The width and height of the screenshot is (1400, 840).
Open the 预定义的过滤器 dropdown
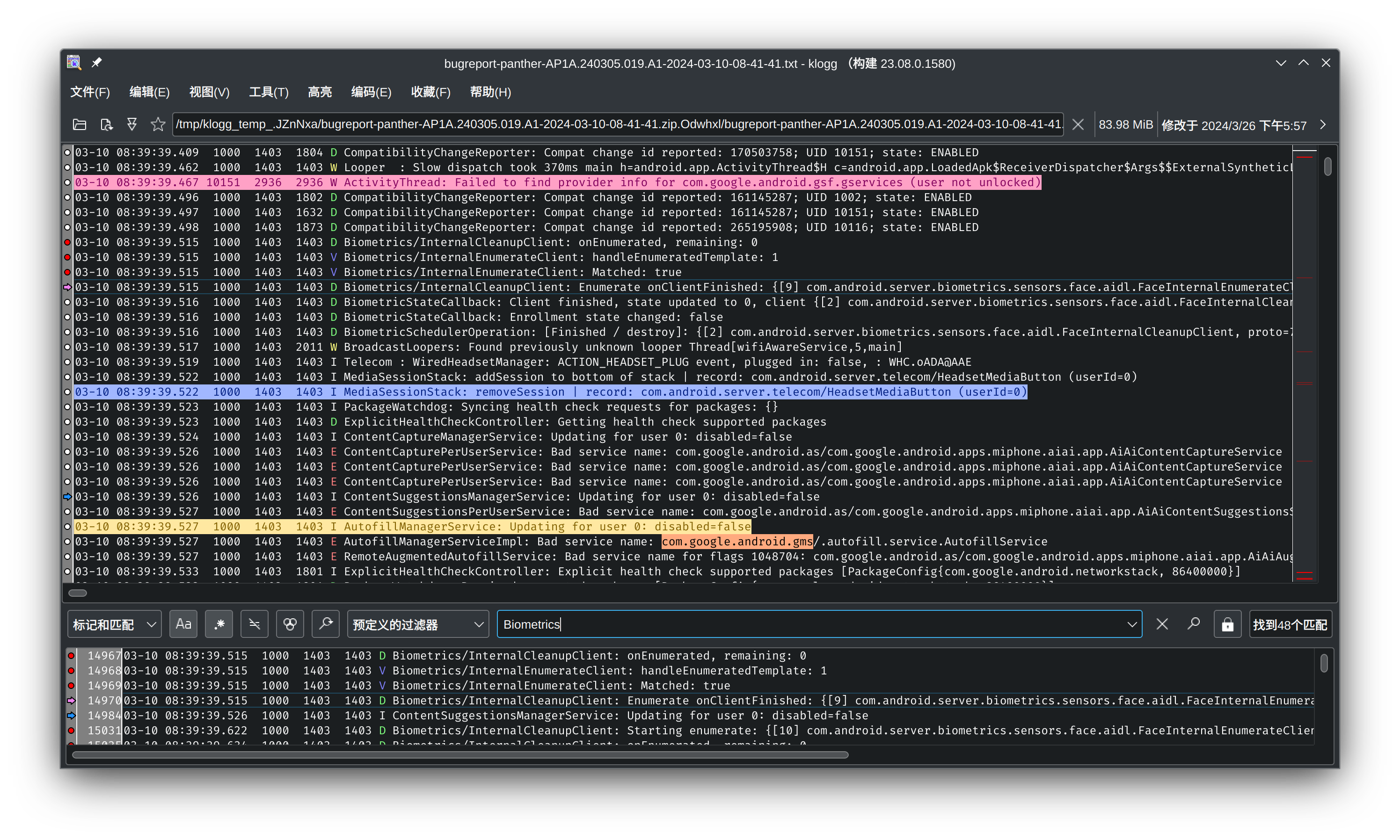[418, 624]
